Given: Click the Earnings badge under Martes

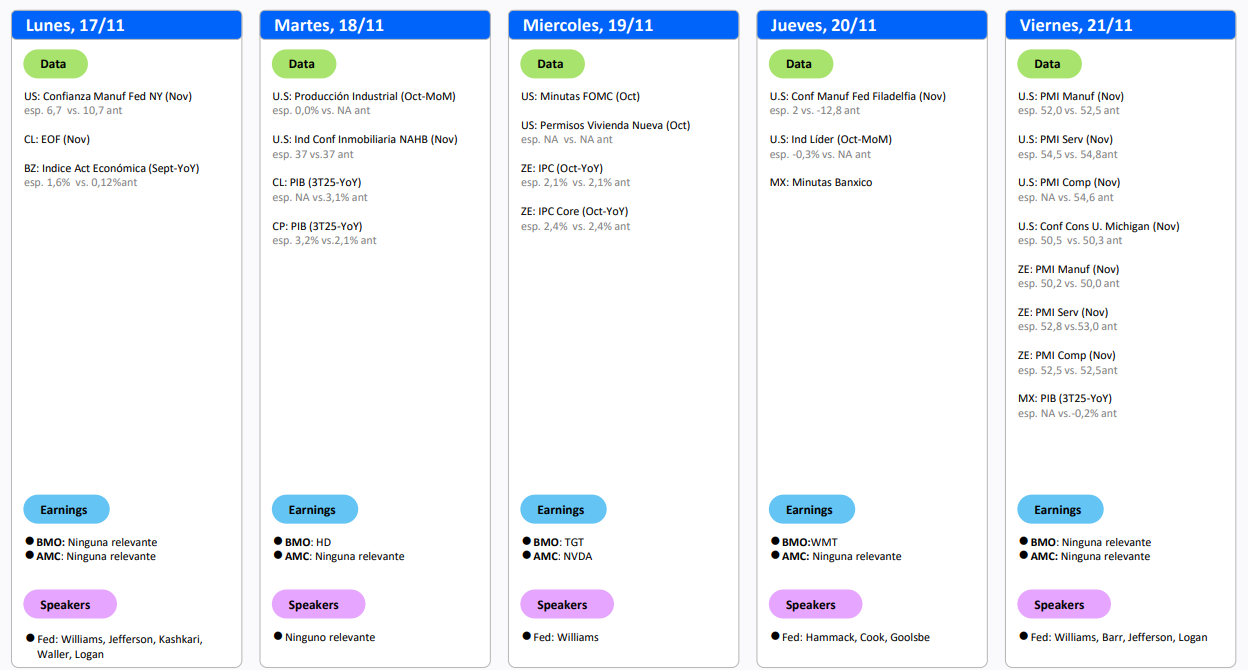Looking at the screenshot, I should click(314, 510).
